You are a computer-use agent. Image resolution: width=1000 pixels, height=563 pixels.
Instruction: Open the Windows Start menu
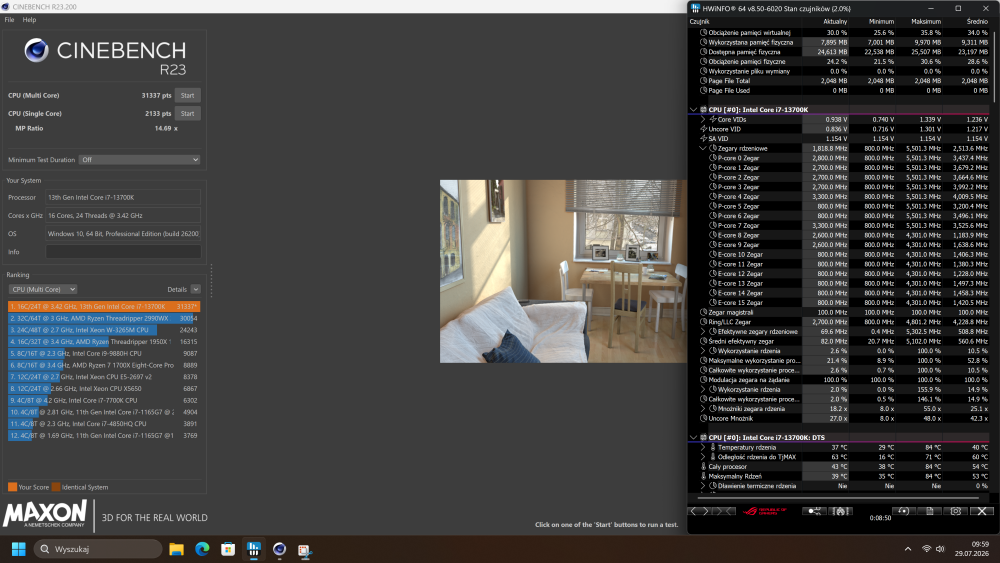[18, 549]
